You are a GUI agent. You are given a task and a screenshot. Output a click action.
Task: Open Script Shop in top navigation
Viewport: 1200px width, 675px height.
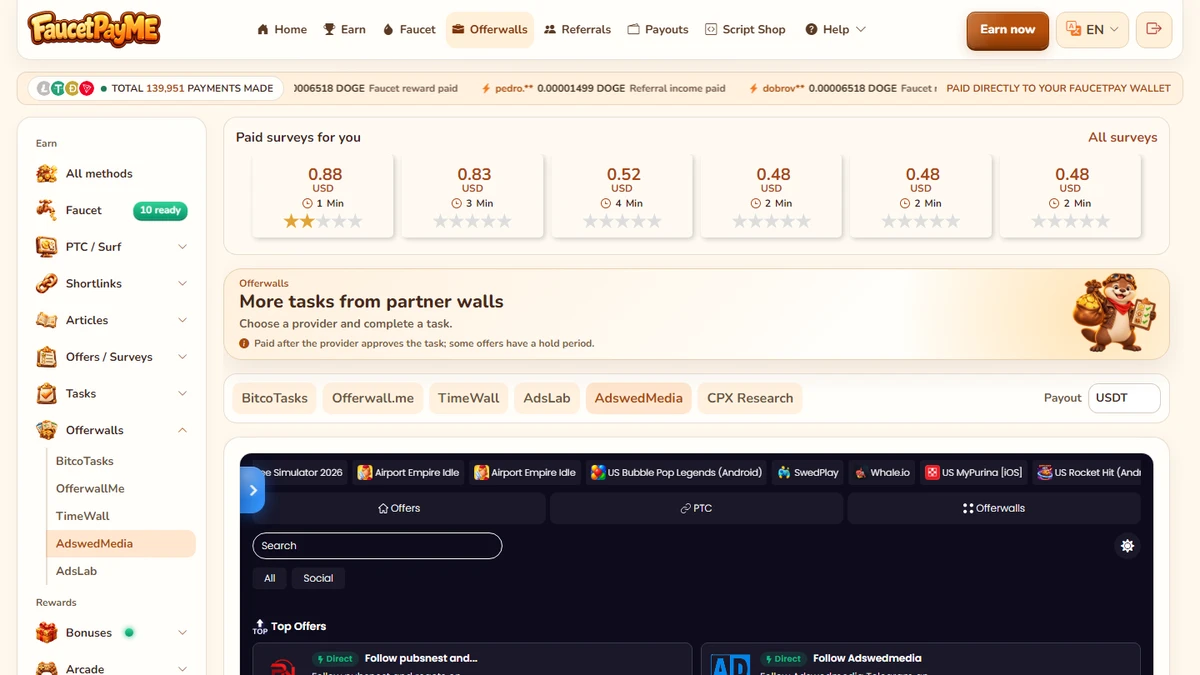[745, 30]
